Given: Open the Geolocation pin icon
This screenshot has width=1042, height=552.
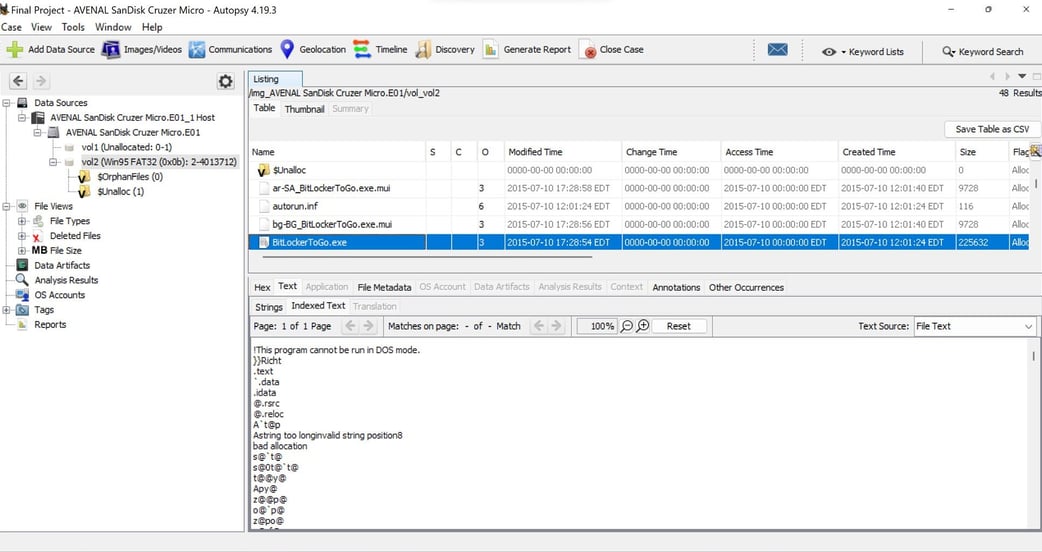Looking at the screenshot, I should 287,49.
